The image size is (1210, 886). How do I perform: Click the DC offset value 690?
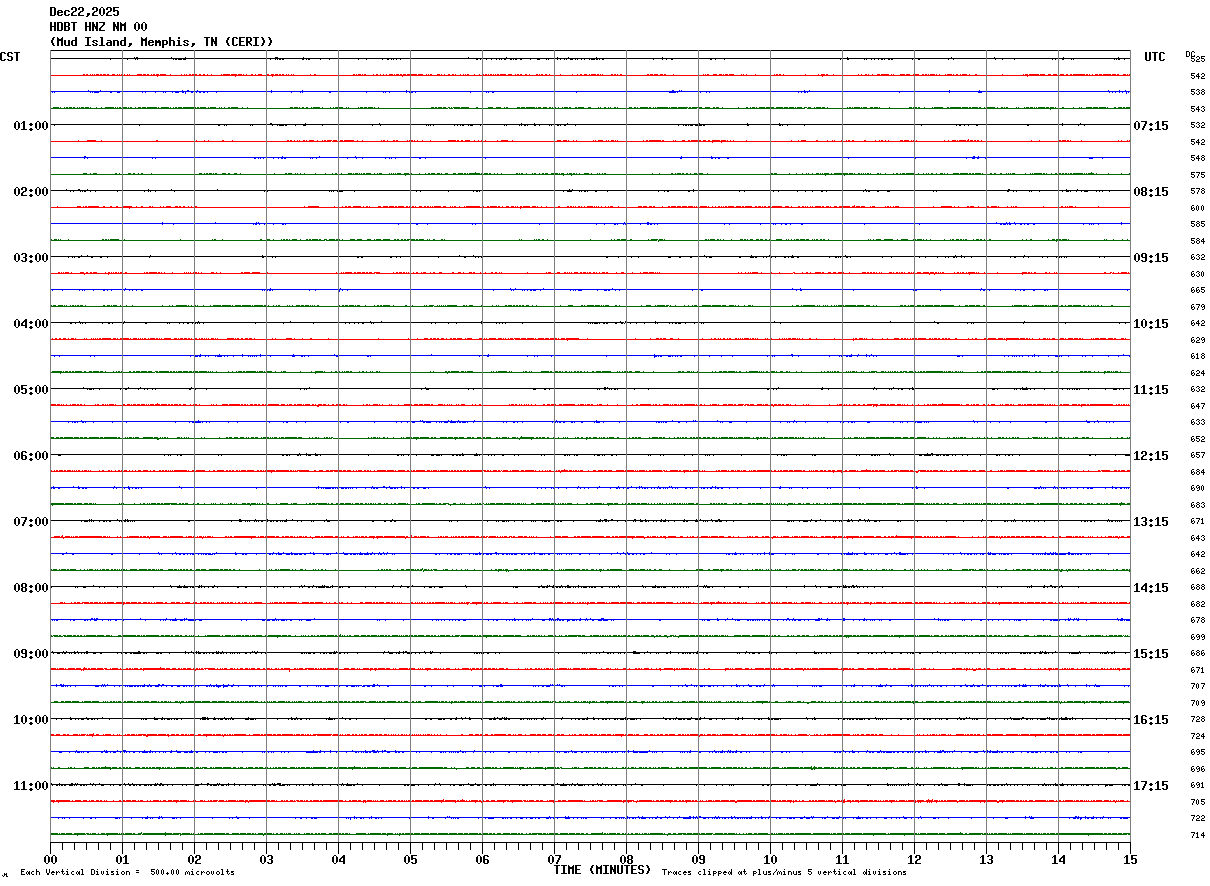click(1197, 489)
